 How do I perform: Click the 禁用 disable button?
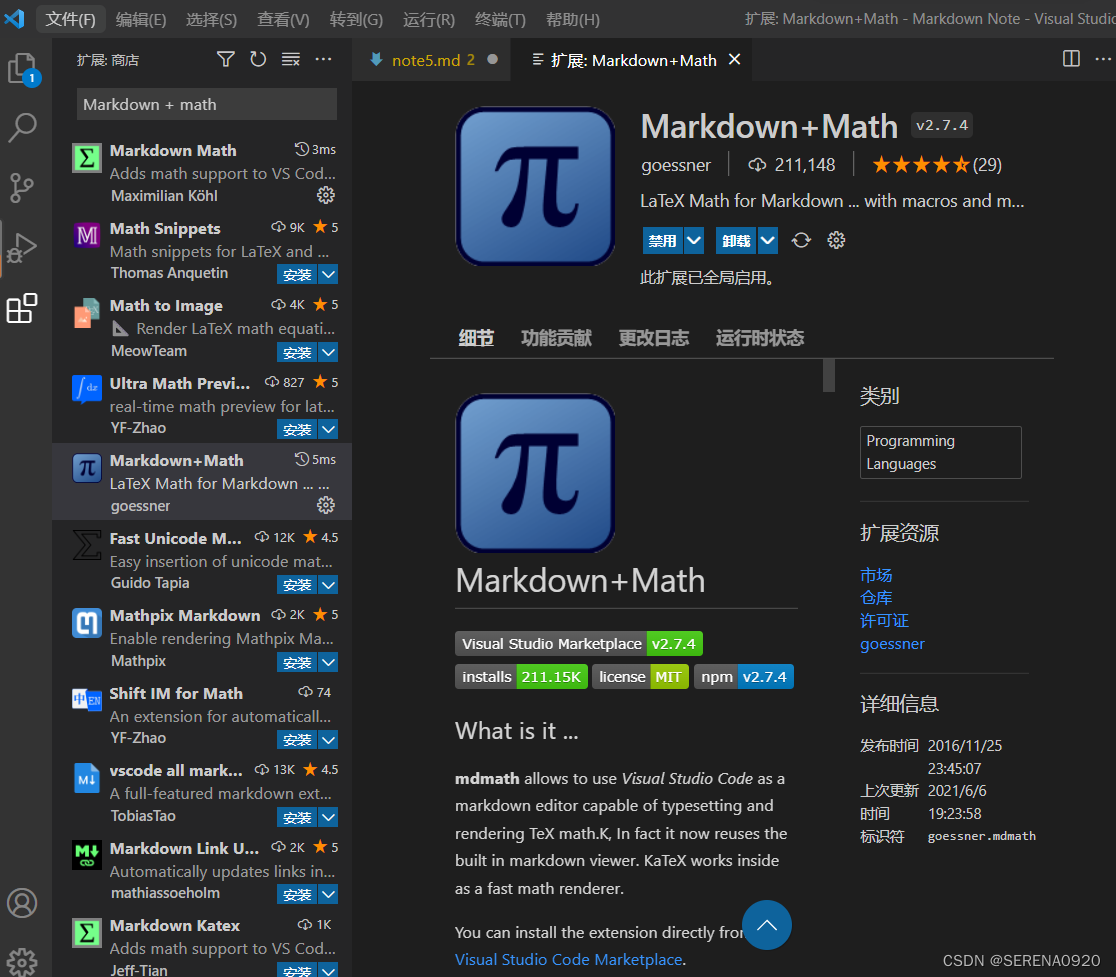pyautogui.click(x=663, y=241)
